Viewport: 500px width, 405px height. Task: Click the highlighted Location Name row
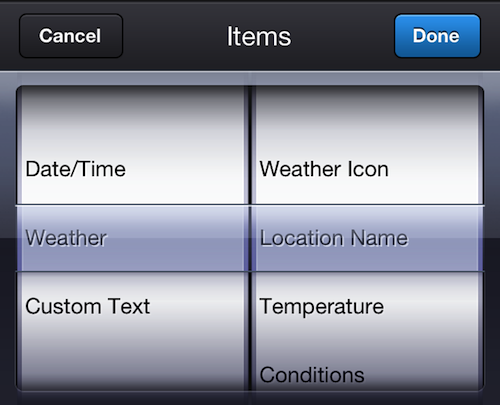369,238
